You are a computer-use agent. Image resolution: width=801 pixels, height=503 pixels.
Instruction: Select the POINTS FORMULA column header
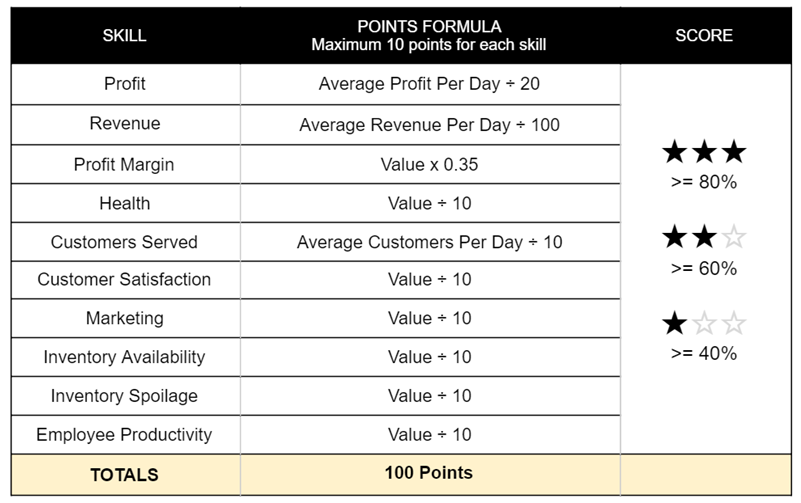(x=430, y=36)
